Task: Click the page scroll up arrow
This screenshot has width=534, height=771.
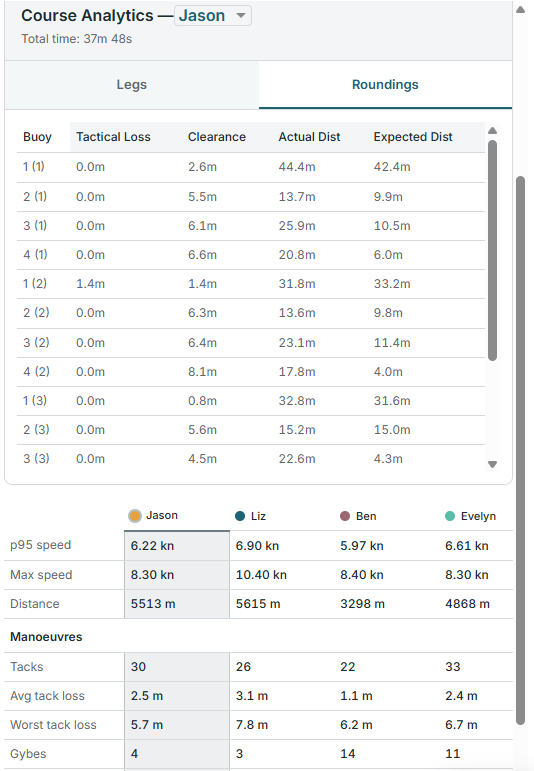Action: (x=521, y=10)
